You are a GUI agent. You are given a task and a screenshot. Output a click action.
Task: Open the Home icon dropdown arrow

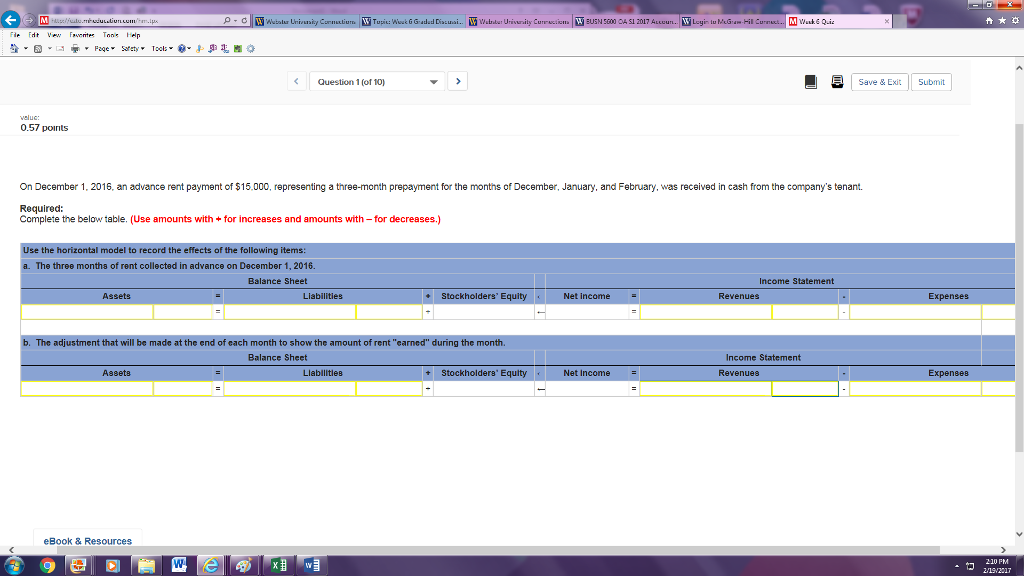click(x=25, y=48)
